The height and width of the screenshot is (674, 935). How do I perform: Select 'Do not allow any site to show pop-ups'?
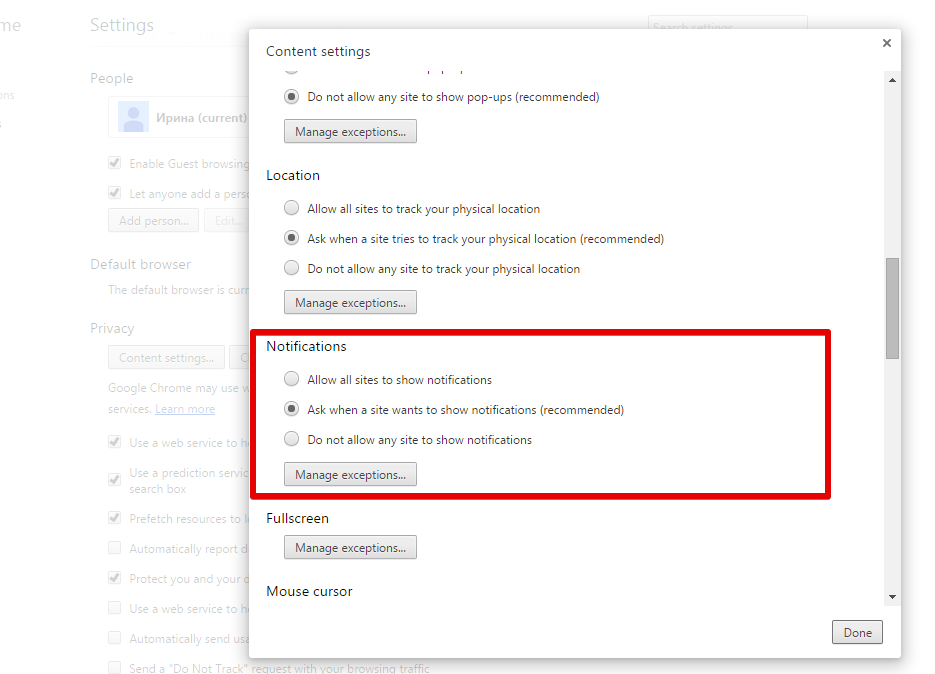291,97
